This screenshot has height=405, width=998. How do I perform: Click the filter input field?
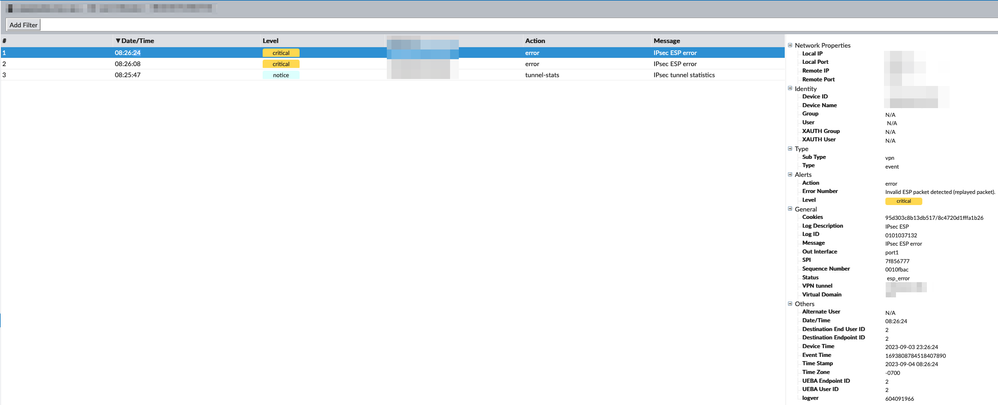519,25
